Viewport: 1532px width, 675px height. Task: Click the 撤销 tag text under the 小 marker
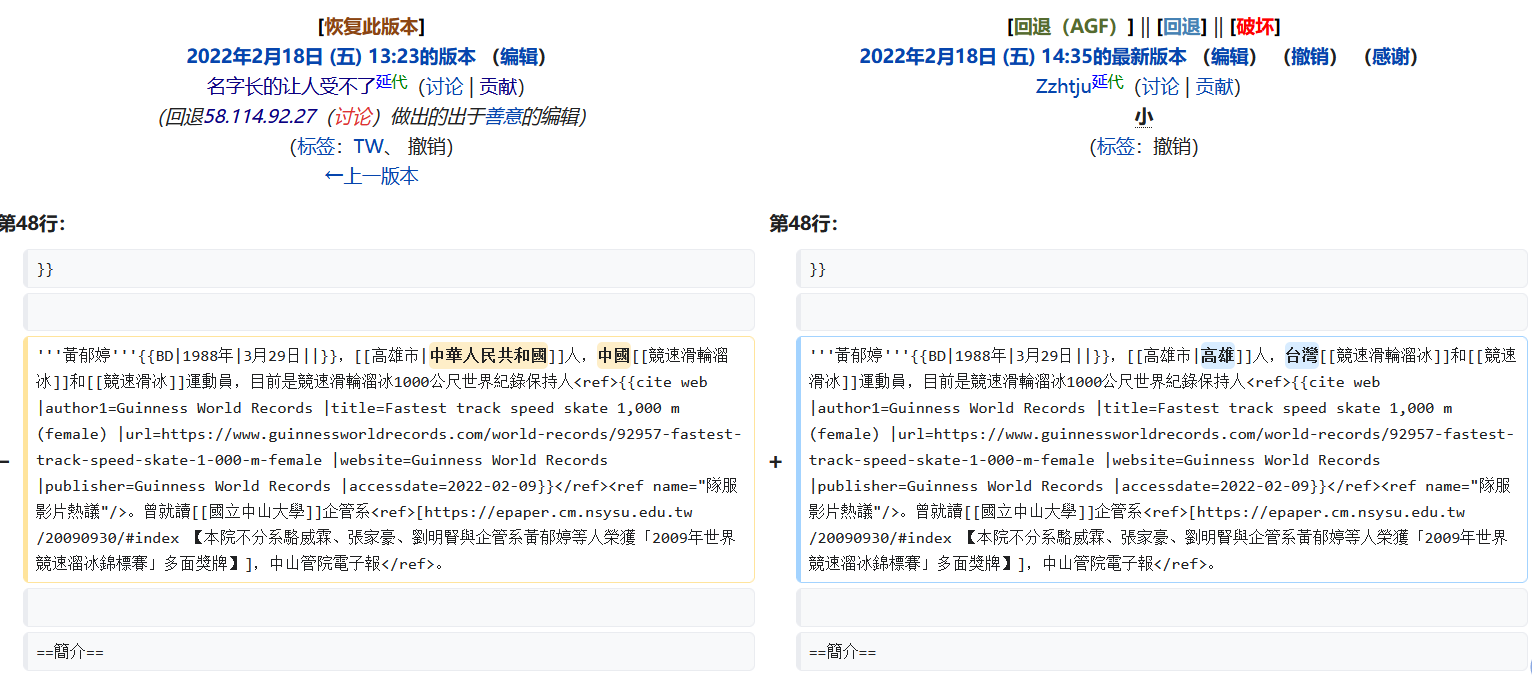tap(1174, 146)
